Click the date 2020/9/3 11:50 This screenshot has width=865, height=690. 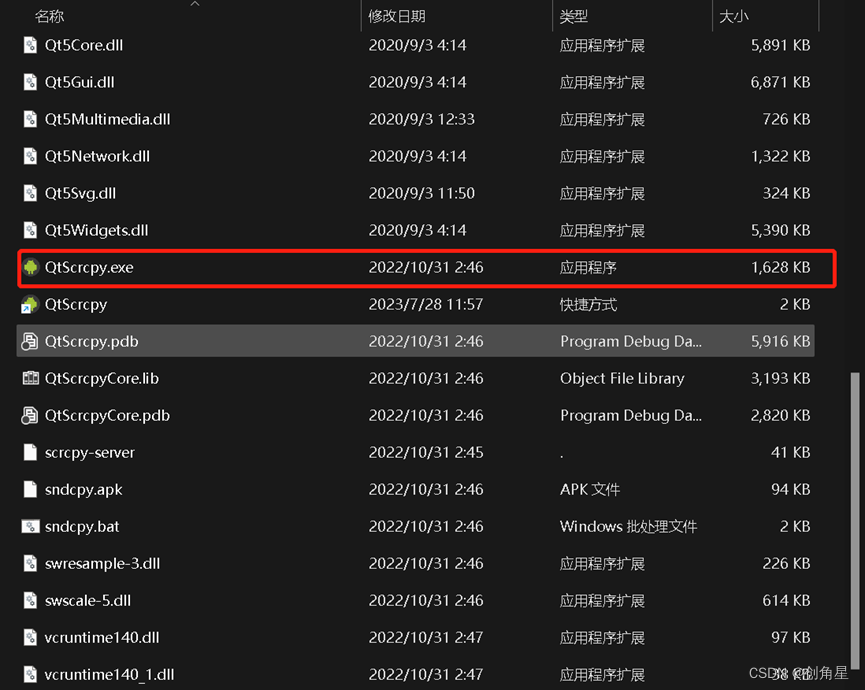coord(421,193)
